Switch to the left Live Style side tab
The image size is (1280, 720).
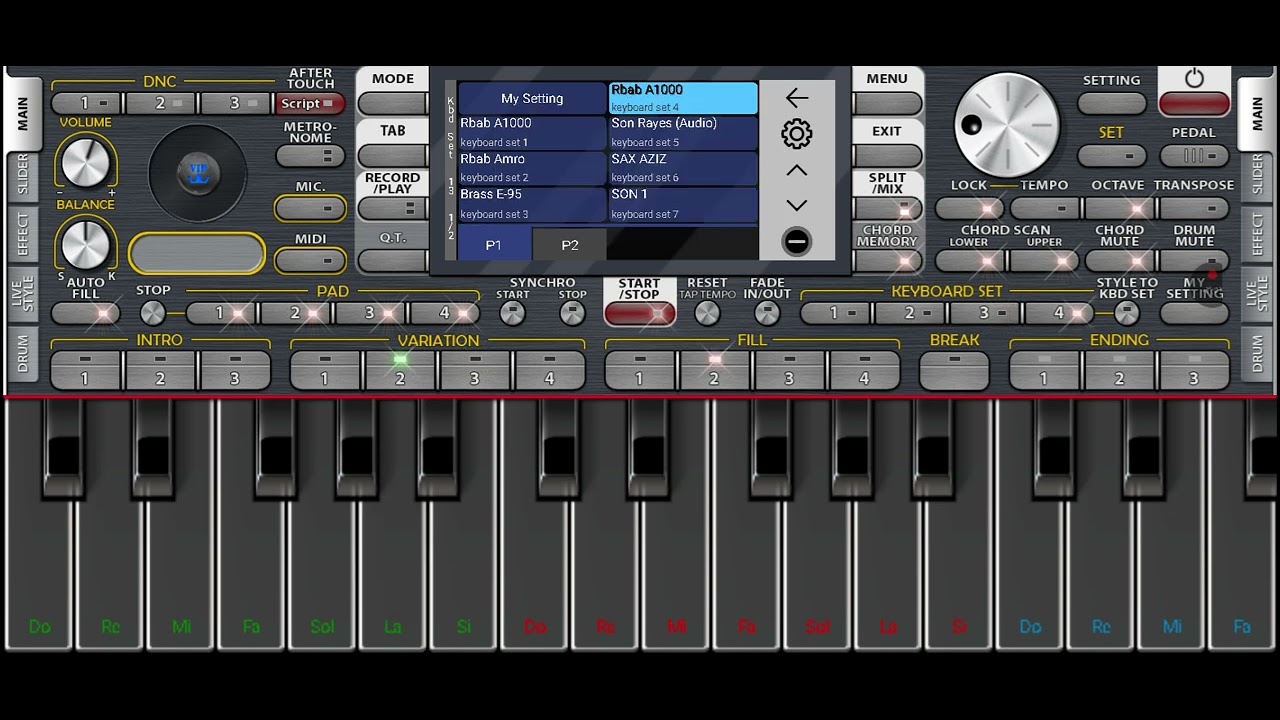[x=22, y=295]
